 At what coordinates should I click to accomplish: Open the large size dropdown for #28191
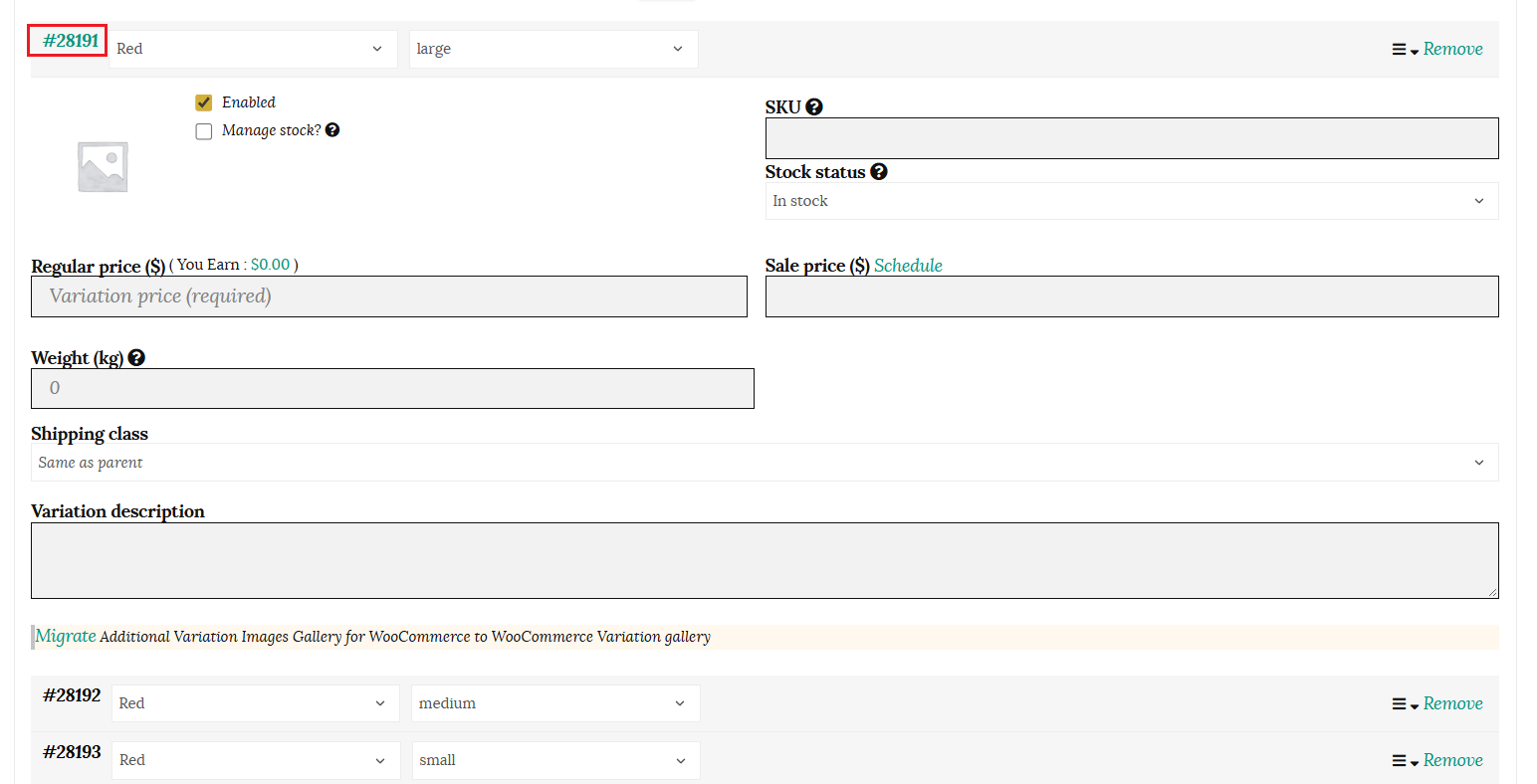click(553, 49)
